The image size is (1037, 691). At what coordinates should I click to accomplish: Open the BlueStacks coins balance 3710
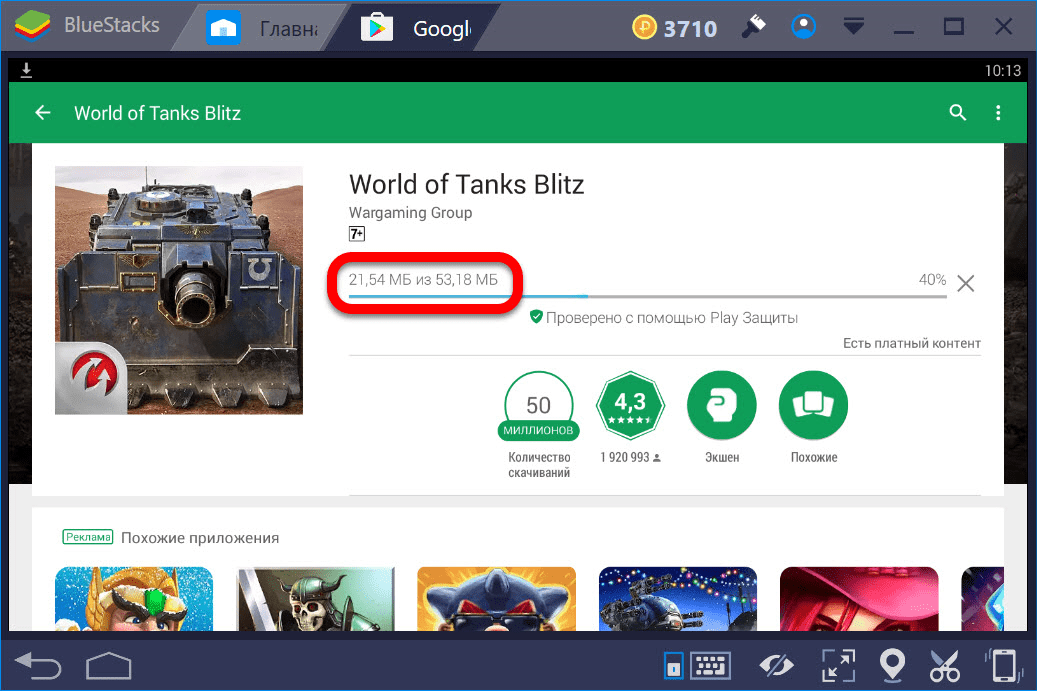(x=675, y=29)
